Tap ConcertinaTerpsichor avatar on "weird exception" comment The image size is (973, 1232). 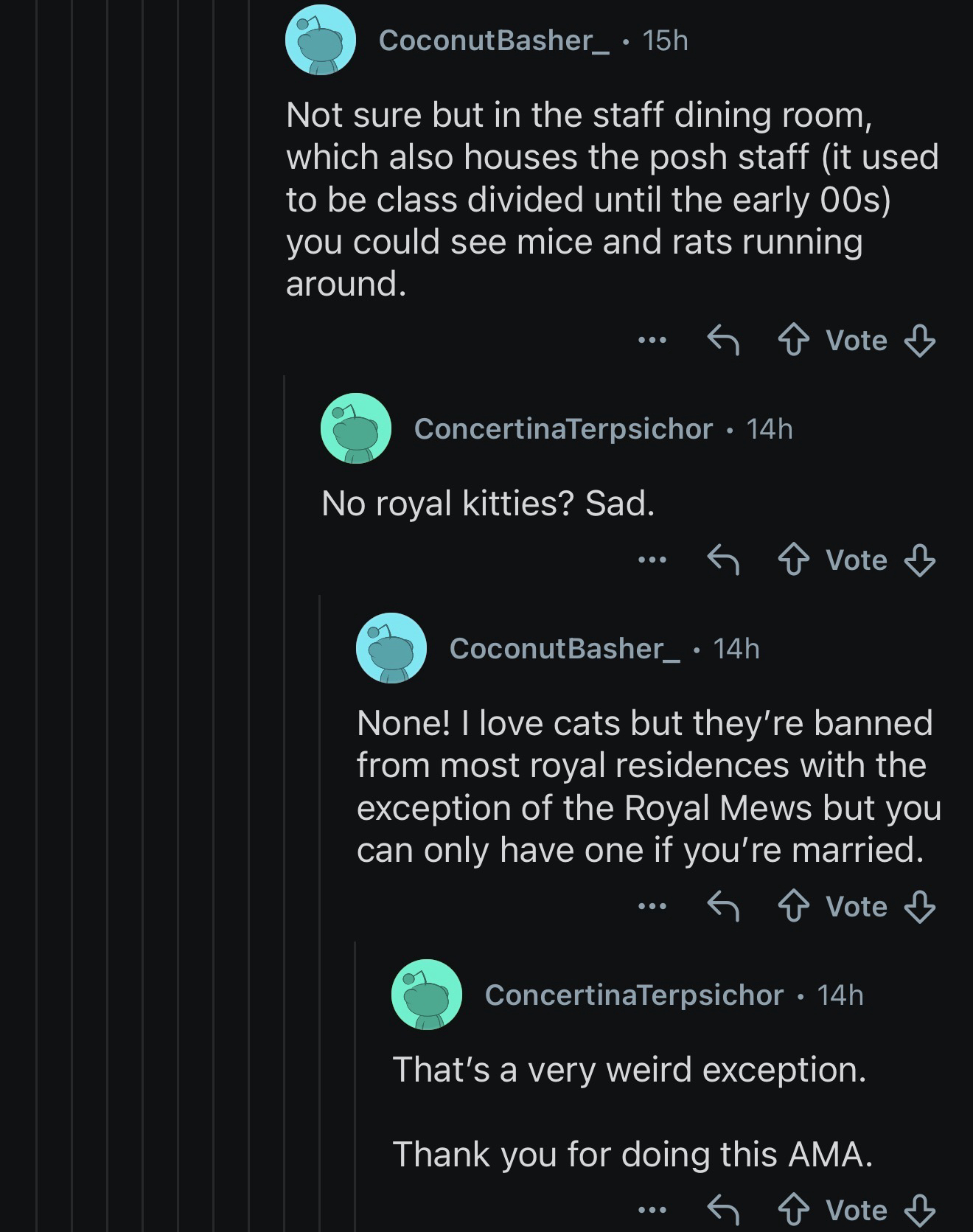tap(427, 995)
